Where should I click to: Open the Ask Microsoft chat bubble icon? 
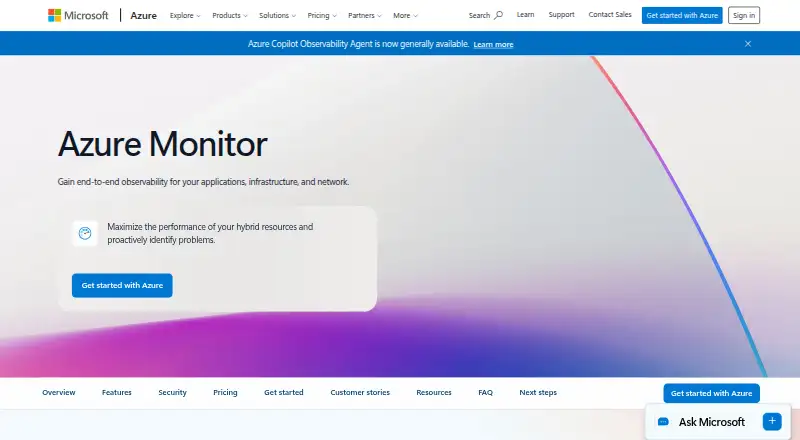tap(663, 422)
